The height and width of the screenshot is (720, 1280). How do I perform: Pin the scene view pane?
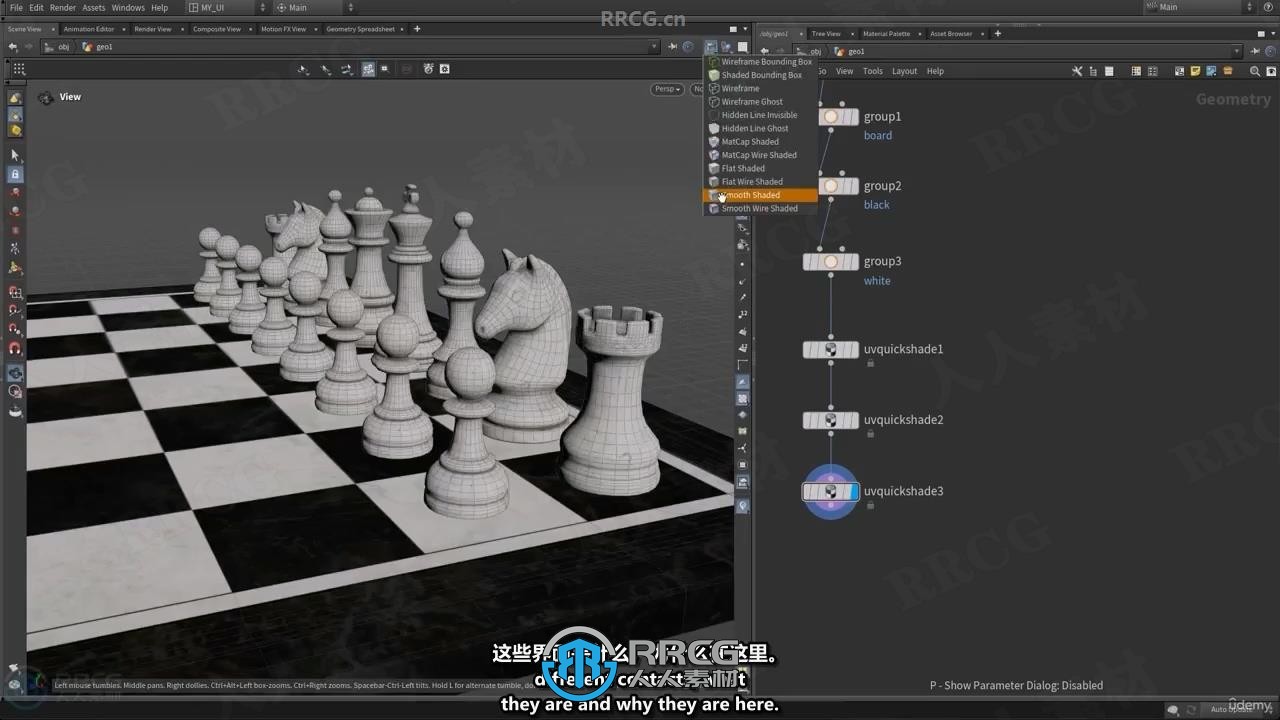point(672,47)
